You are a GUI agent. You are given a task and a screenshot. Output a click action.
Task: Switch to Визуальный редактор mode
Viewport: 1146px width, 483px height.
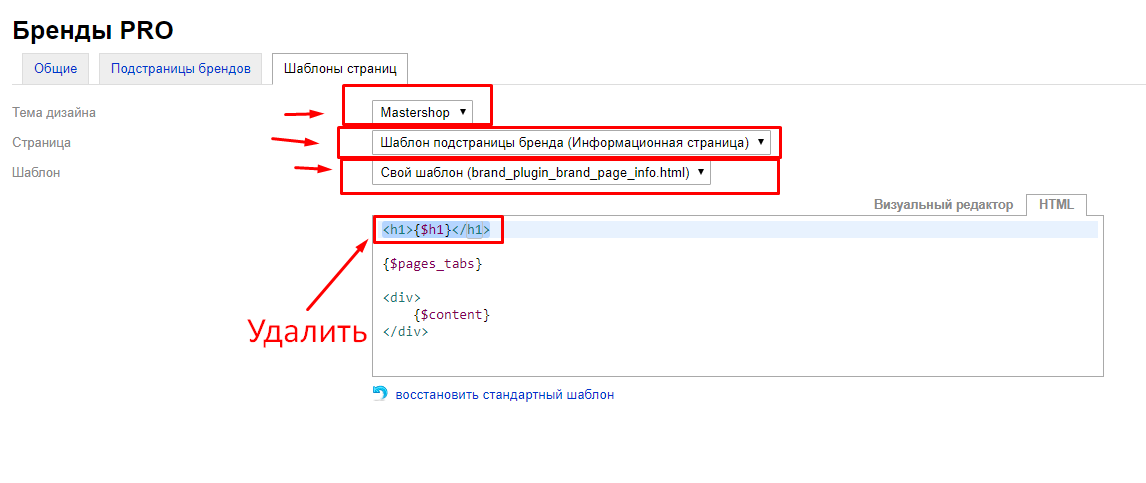943,204
